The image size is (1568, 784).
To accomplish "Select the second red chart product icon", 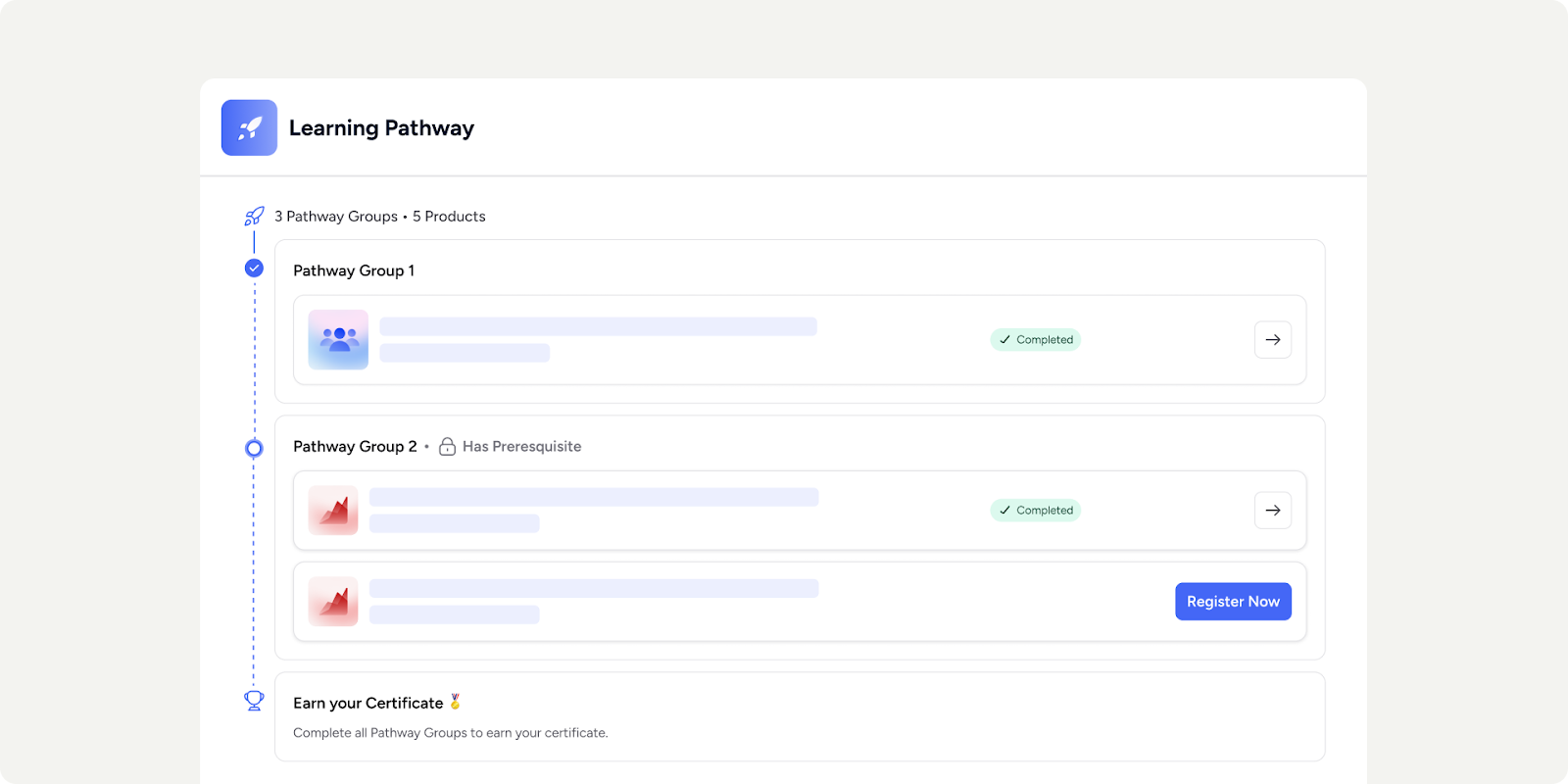I will [333, 602].
